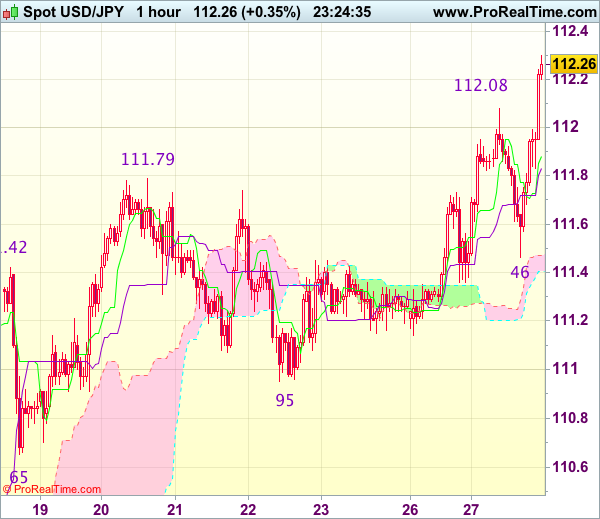Click the 111.79 high annotation
The height and width of the screenshot is (519, 600).
point(148,159)
